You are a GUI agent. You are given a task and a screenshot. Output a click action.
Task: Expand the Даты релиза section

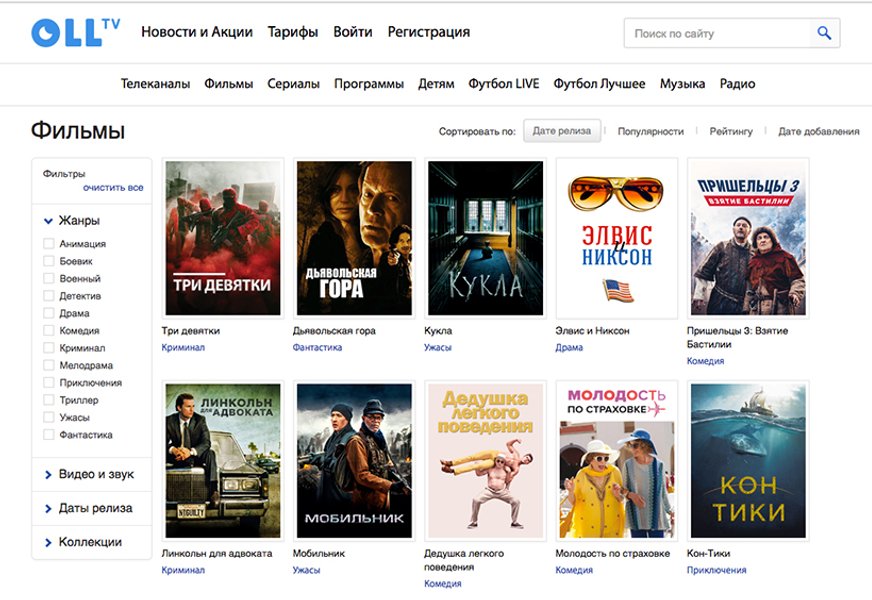coord(95,508)
